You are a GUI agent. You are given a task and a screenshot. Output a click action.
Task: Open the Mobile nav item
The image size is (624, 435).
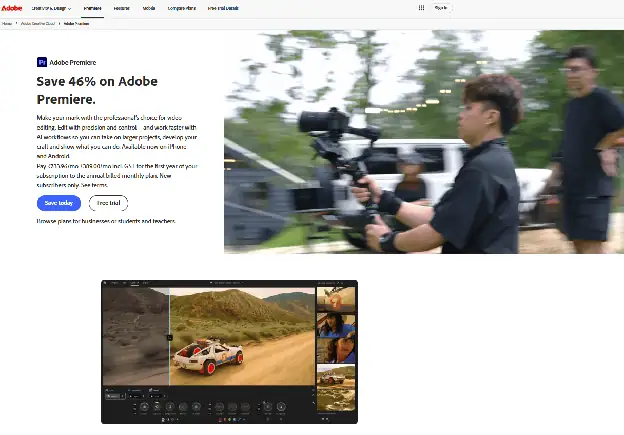[x=149, y=8]
